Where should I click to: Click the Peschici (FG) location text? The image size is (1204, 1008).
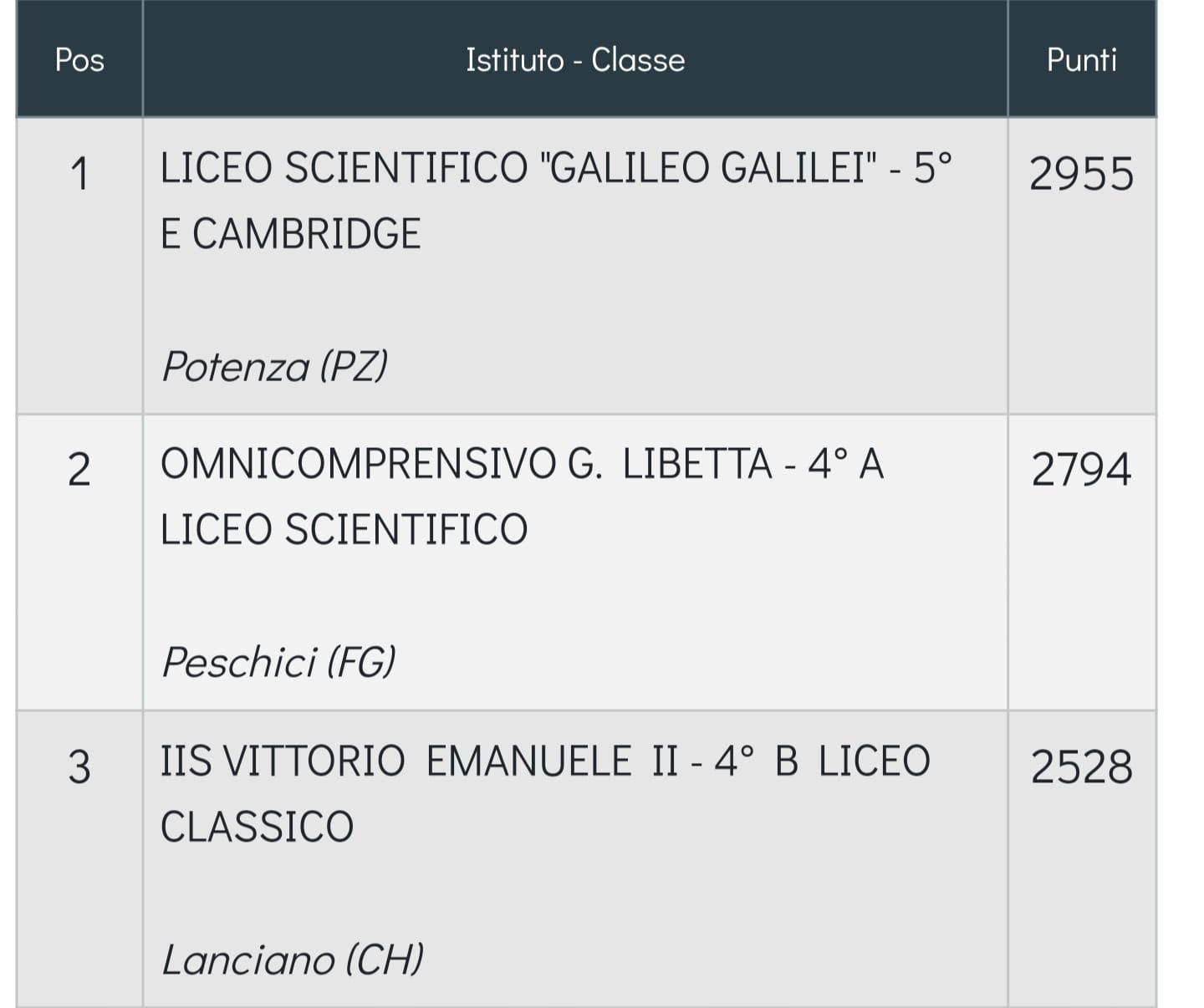[x=278, y=662]
